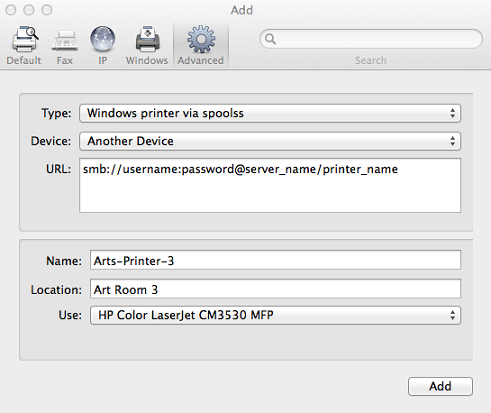Open the Type dropdown showing spoolss
This screenshot has height=413, width=491.
[x=270, y=113]
